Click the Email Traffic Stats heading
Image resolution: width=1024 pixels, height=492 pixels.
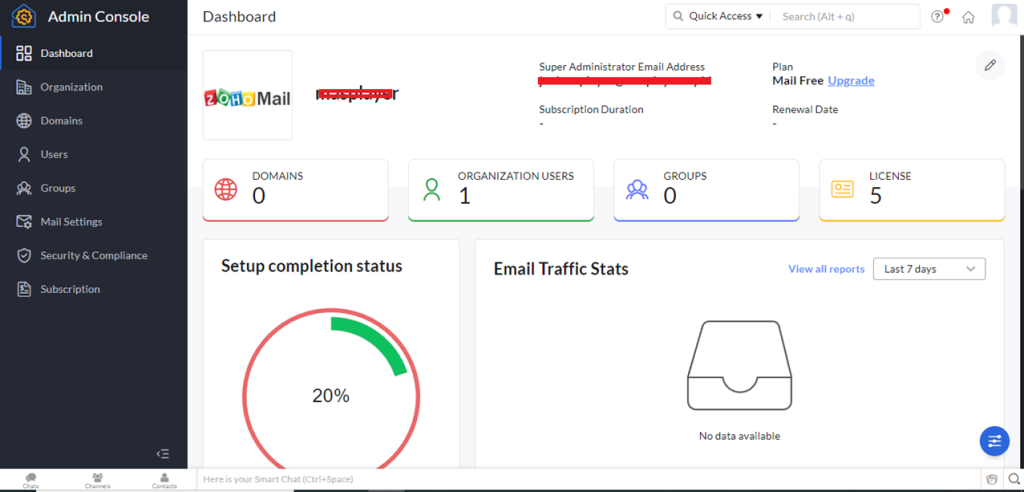[x=561, y=269]
